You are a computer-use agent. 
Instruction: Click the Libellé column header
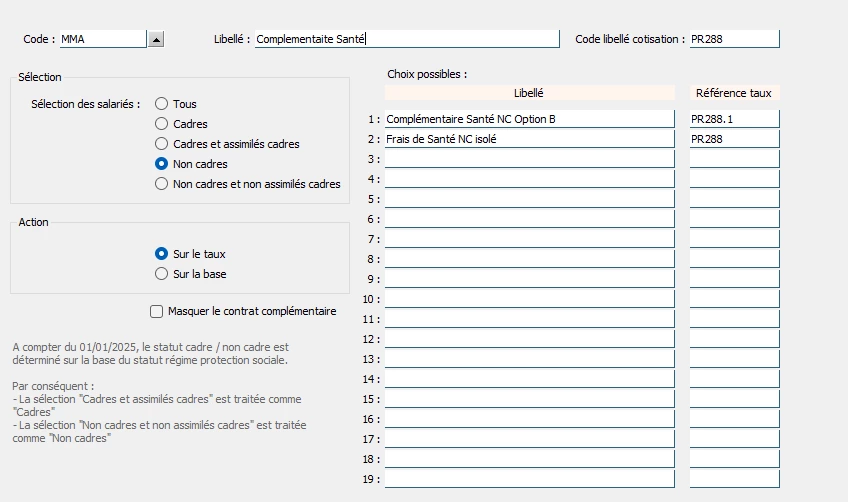click(529, 93)
